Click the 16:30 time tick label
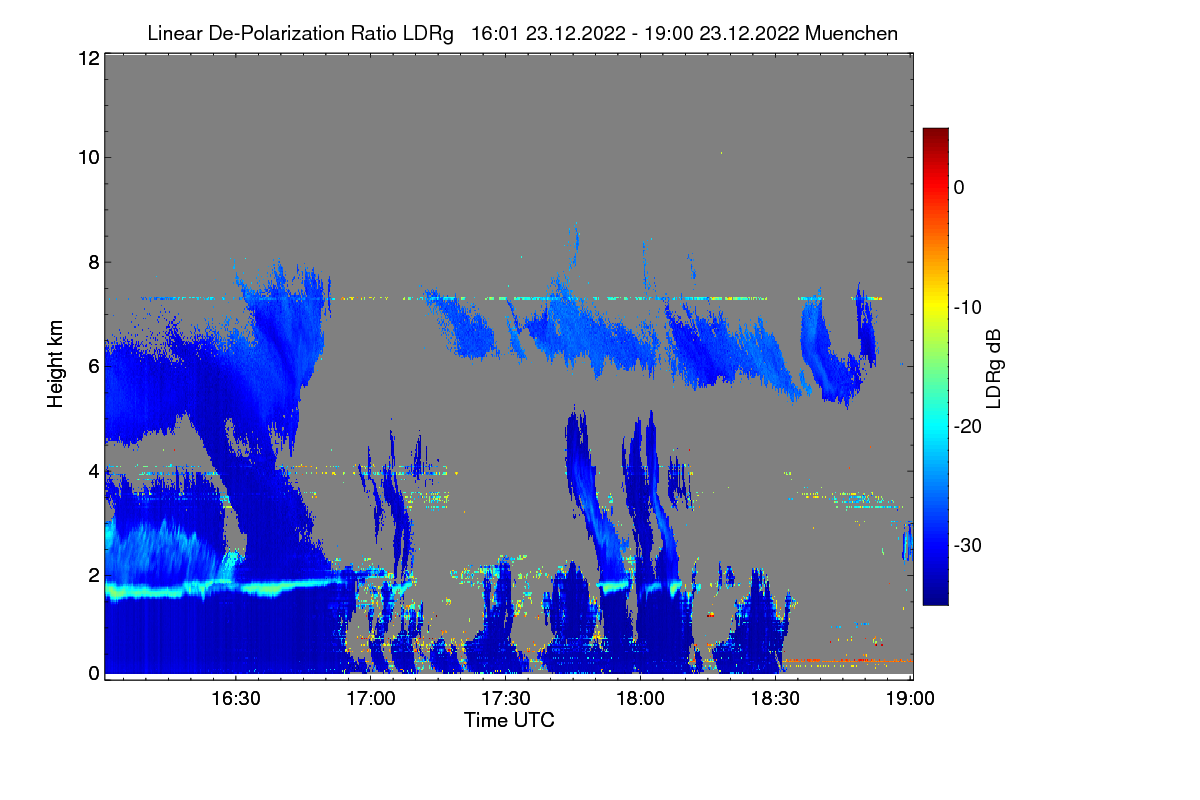This screenshot has height=800, width=1200. point(236,698)
